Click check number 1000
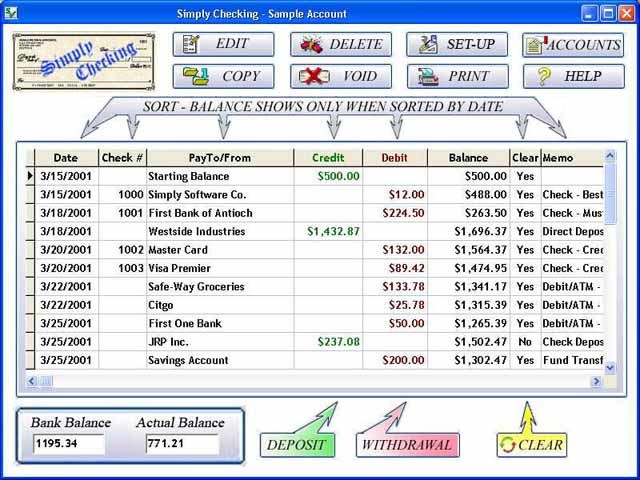Image resolution: width=640 pixels, height=480 pixels. click(131, 195)
